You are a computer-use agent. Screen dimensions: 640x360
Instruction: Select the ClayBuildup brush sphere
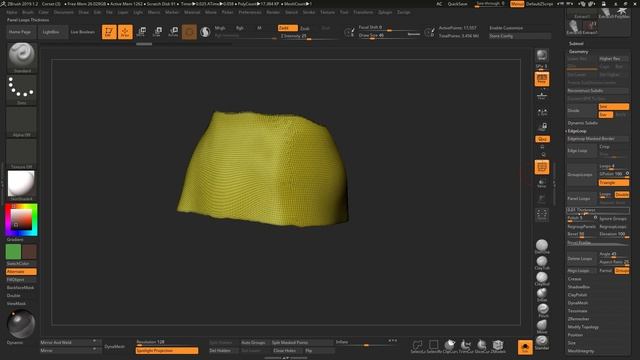click(542, 278)
